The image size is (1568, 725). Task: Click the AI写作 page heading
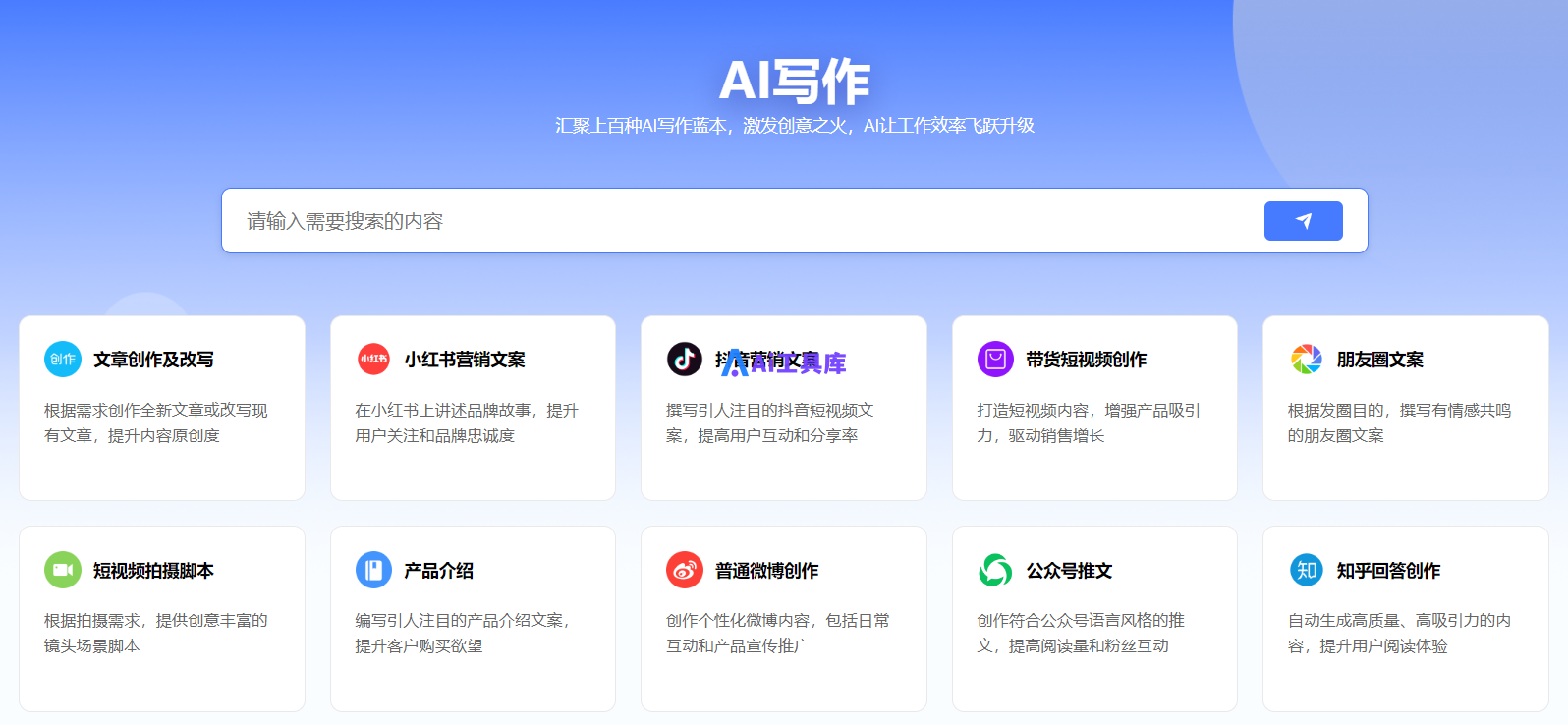coord(795,81)
